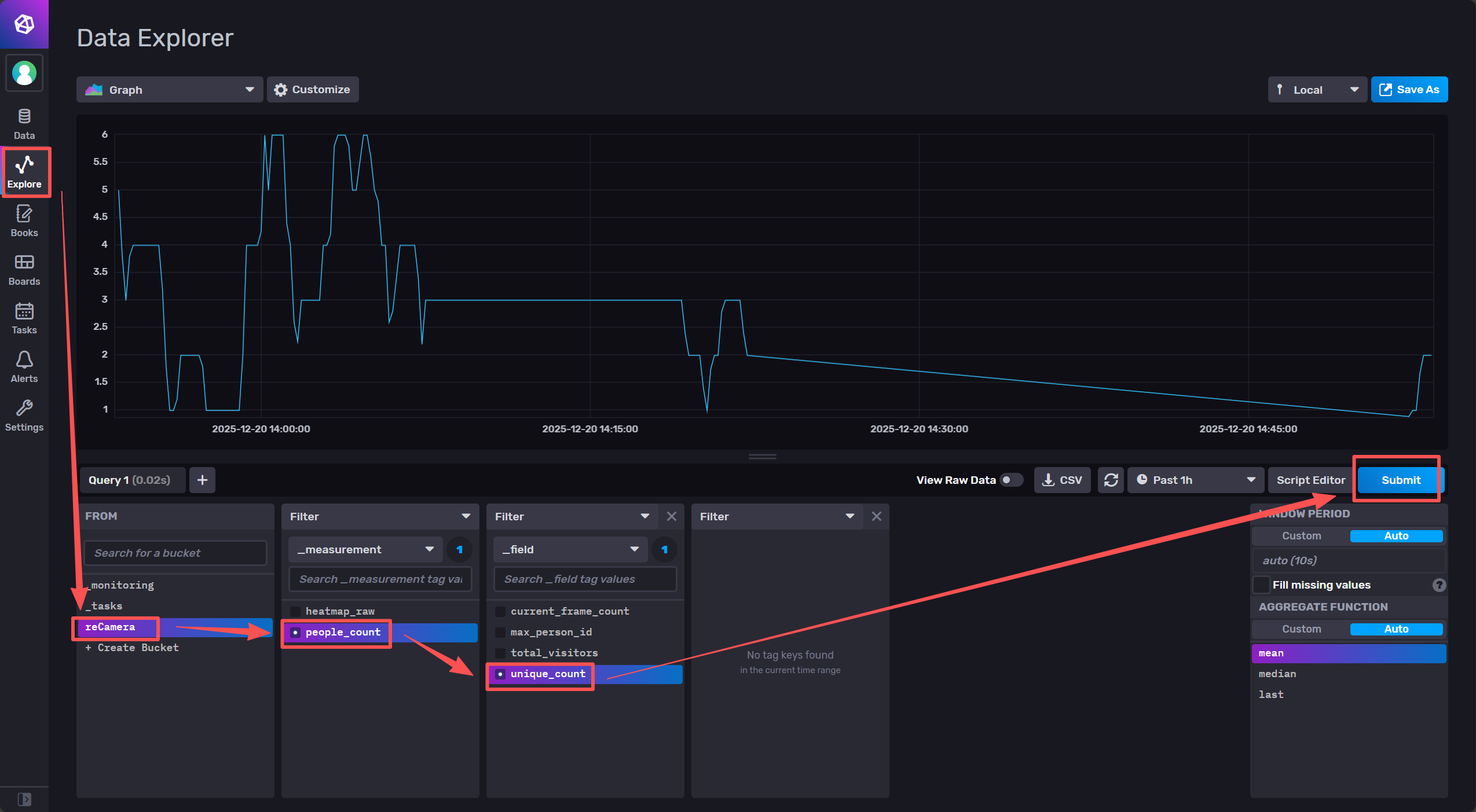1476x812 pixels.
Task: Open the Local timezone dropdown
Action: point(1316,90)
